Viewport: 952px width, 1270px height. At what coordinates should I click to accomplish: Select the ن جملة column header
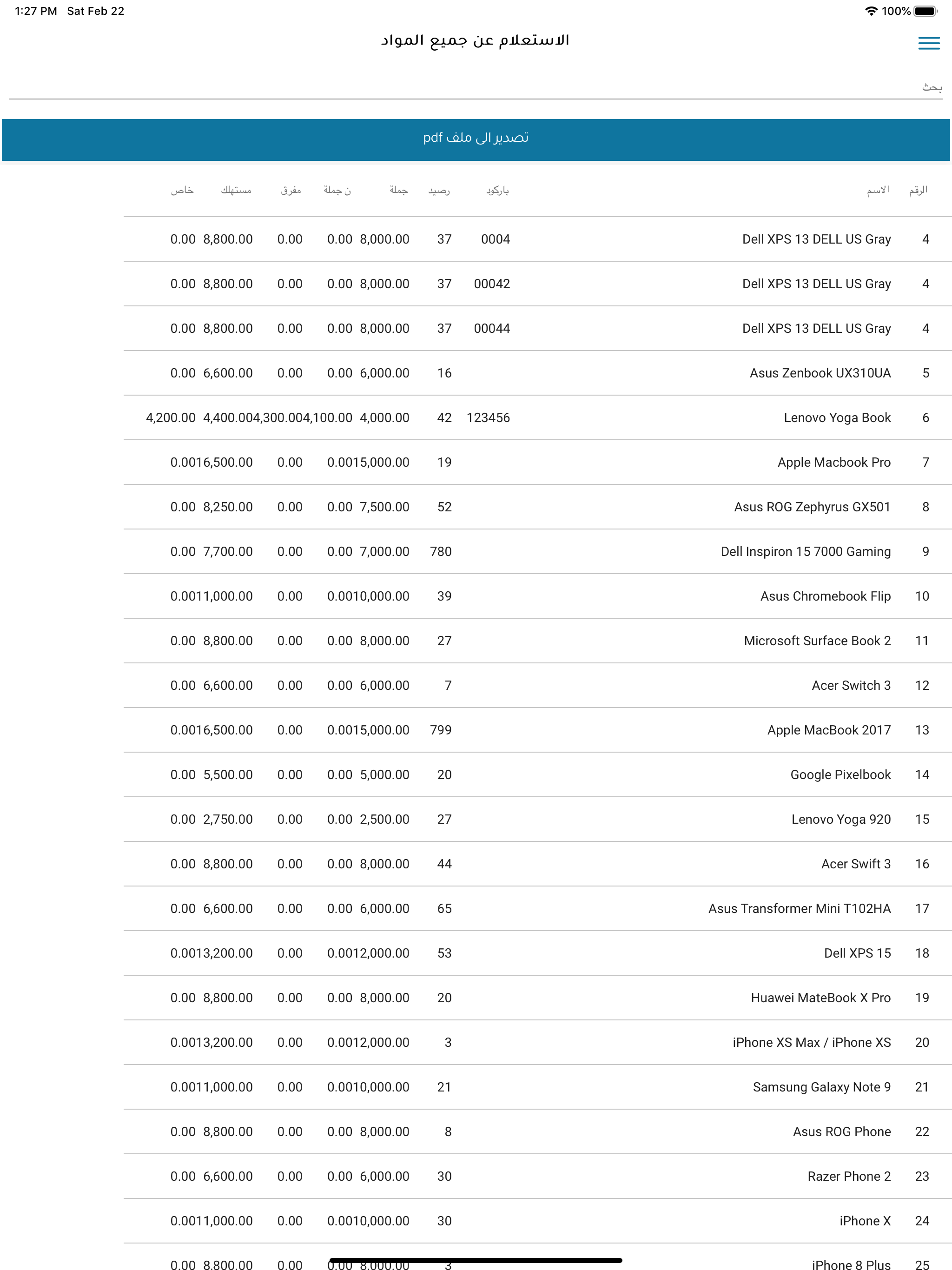[337, 190]
